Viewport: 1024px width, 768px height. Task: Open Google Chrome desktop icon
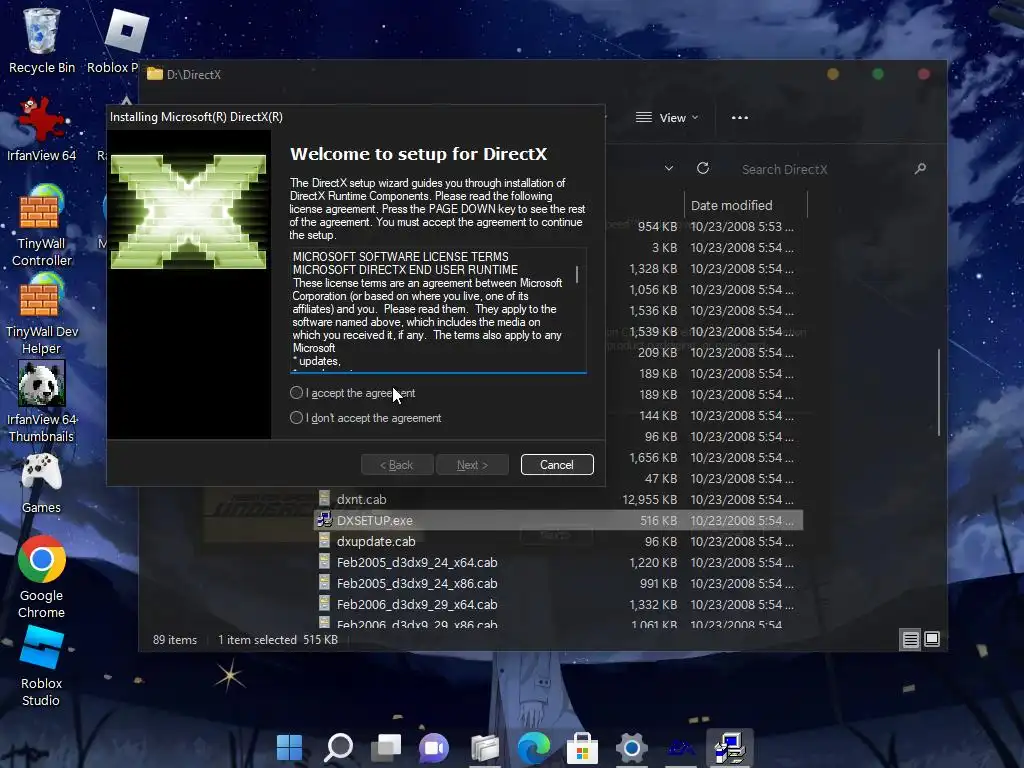[42, 577]
